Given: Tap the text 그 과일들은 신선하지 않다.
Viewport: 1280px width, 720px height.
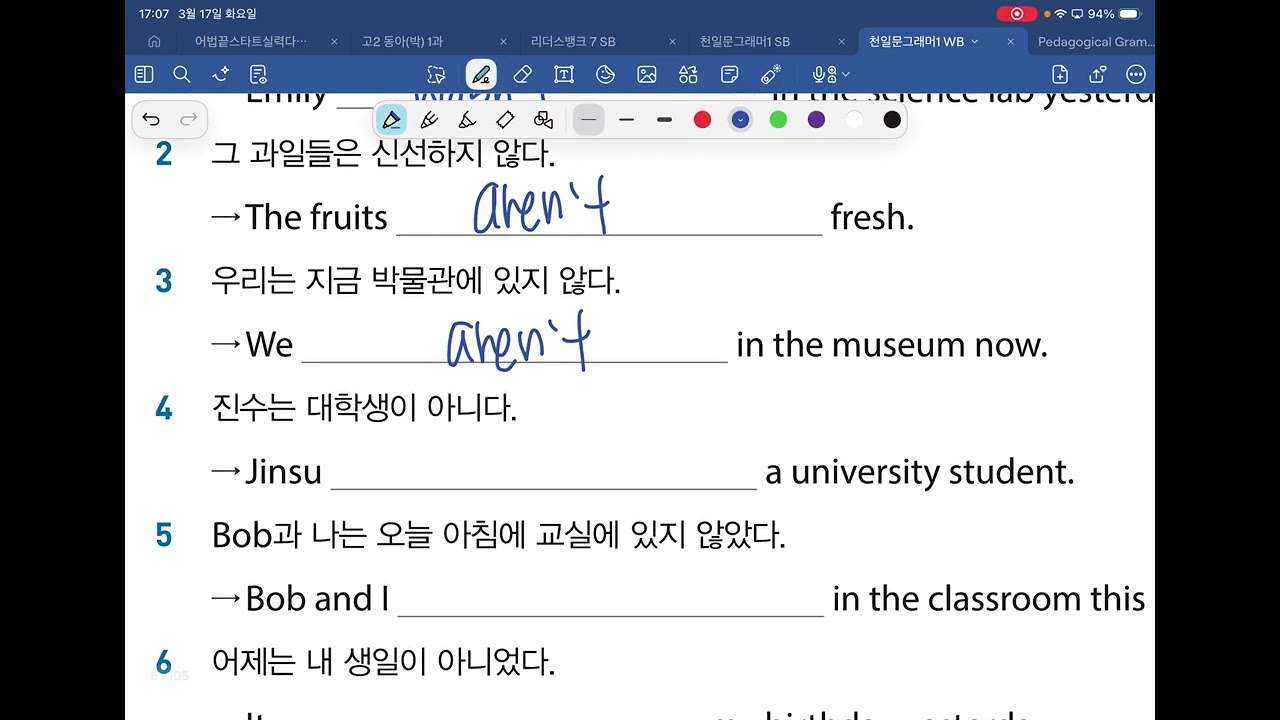Looking at the screenshot, I should [x=383, y=154].
